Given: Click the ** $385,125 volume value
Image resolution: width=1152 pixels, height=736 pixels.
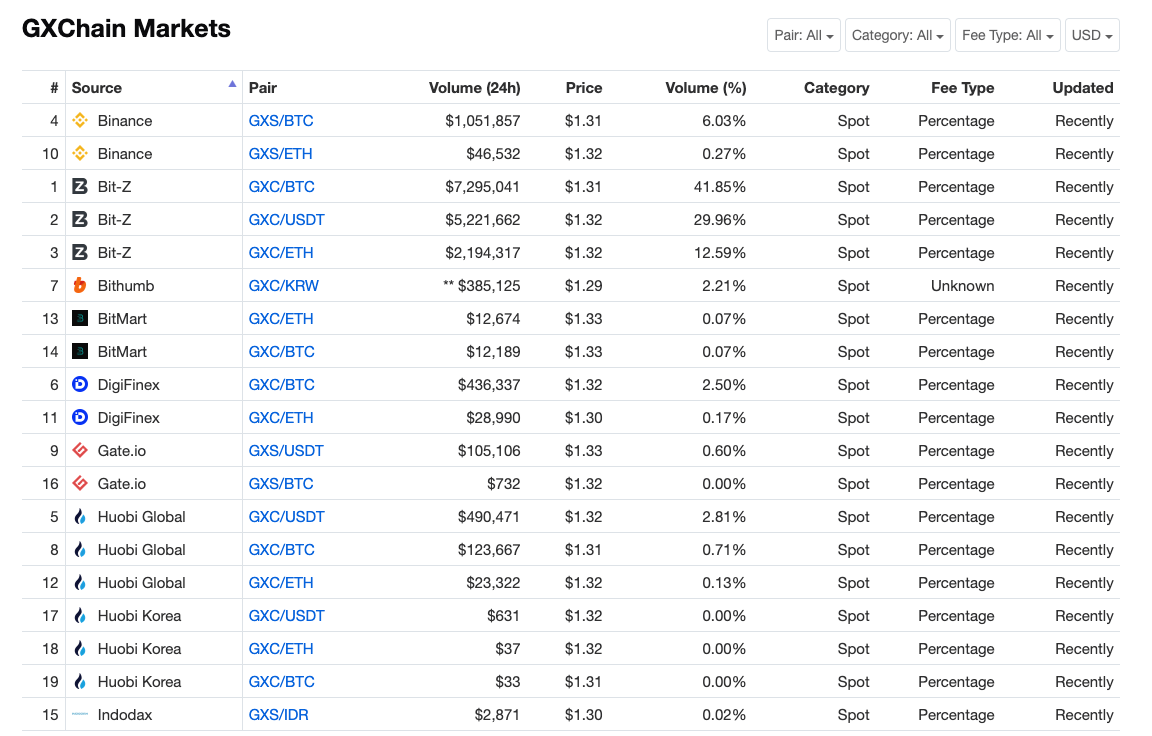Looking at the screenshot, I should tap(481, 286).
